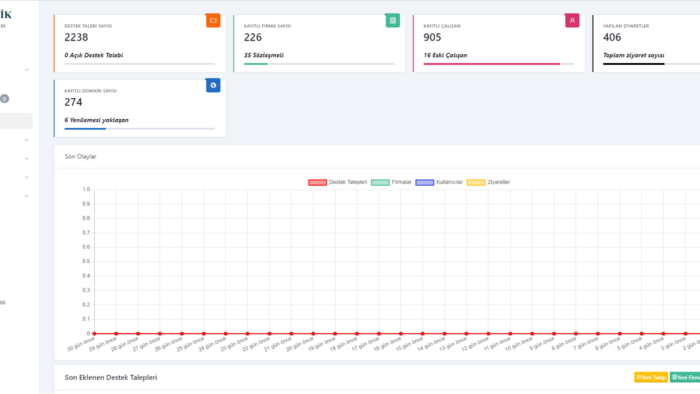Screen dimensions: 700x394
Task: Toggle Firmalar series in chart legend
Action: pyautogui.click(x=391, y=182)
